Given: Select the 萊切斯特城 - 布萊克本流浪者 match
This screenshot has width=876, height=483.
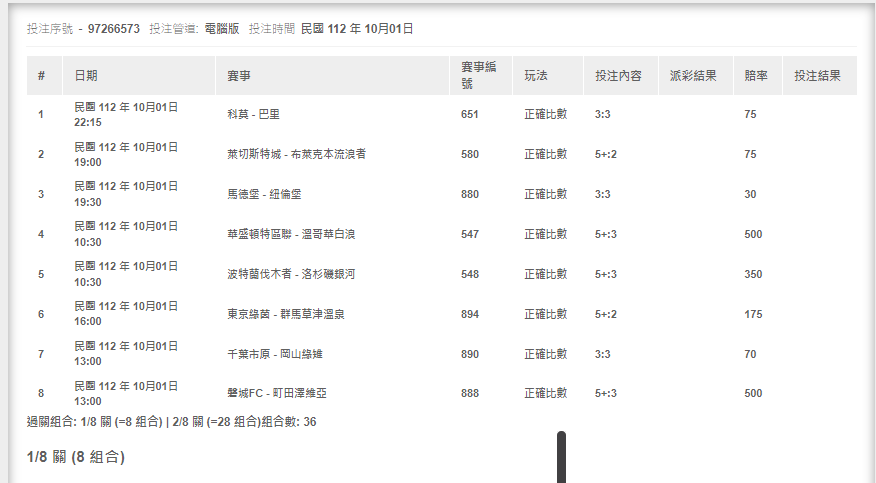Looking at the screenshot, I should [x=296, y=154].
